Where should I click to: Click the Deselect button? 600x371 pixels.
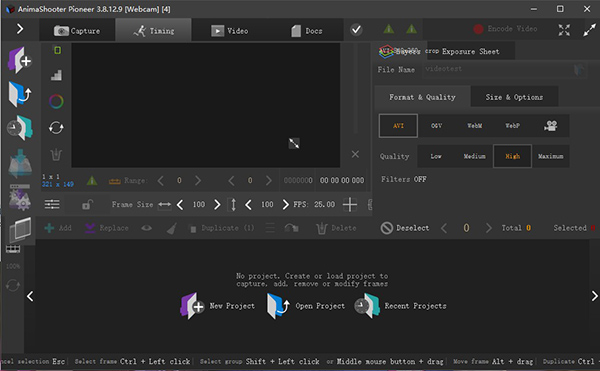tap(405, 228)
